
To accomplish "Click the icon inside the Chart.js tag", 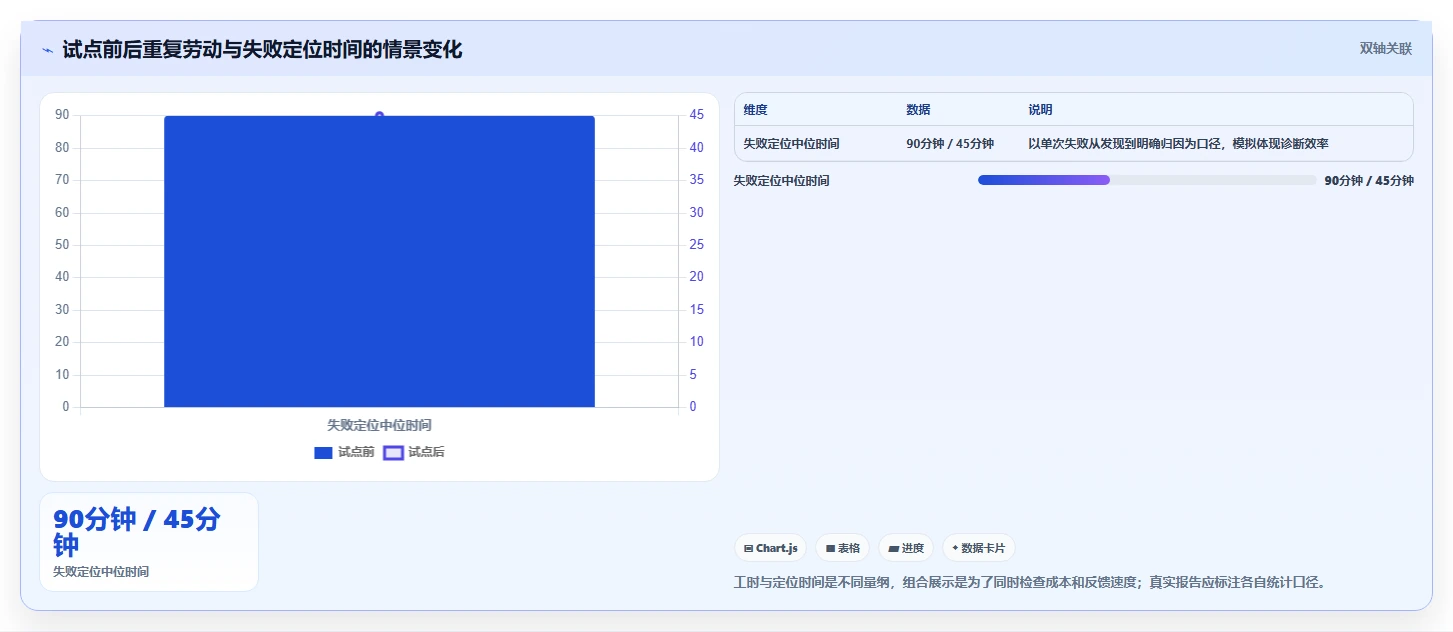I will (748, 548).
